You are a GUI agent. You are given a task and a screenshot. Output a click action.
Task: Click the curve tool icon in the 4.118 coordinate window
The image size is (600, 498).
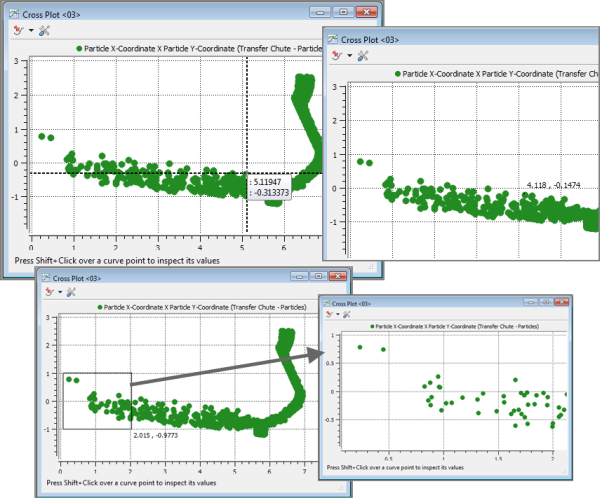coord(338,56)
